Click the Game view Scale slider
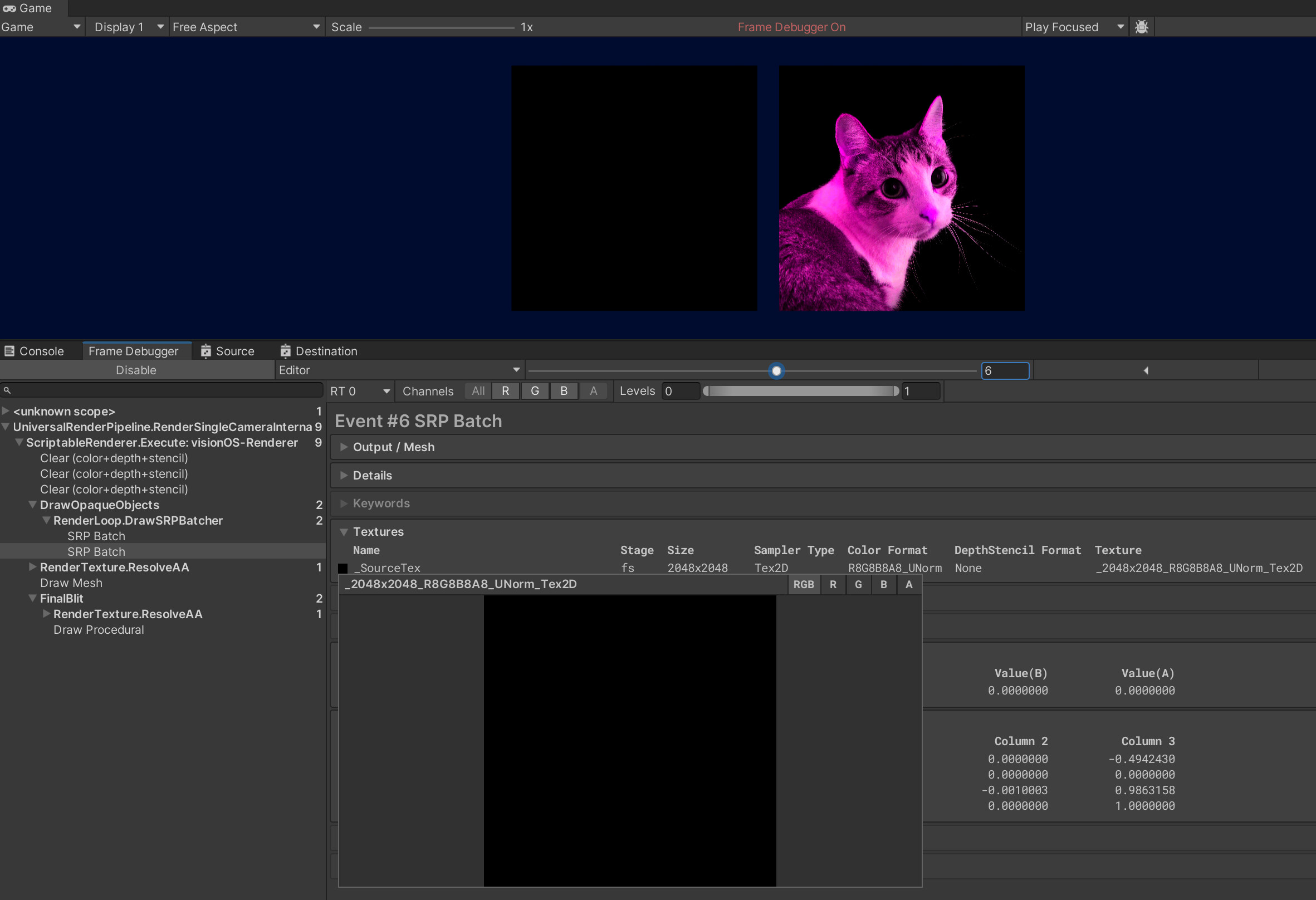1316x900 pixels. [x=442, y=27]
